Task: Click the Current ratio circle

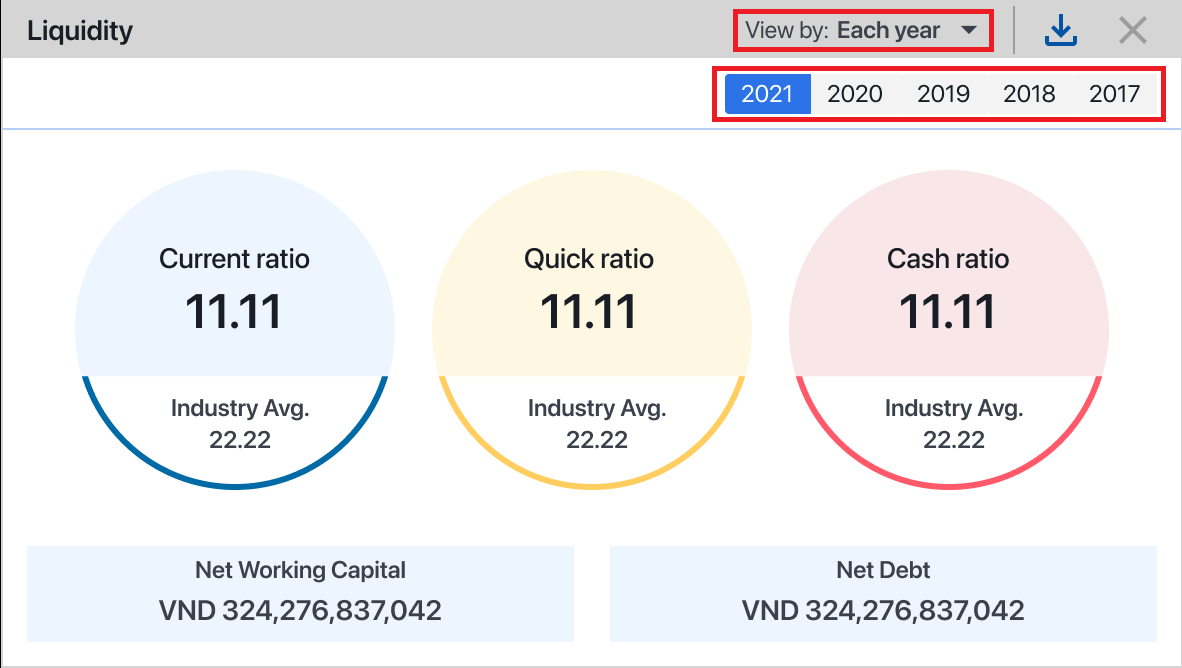Action: pos(235,300)
